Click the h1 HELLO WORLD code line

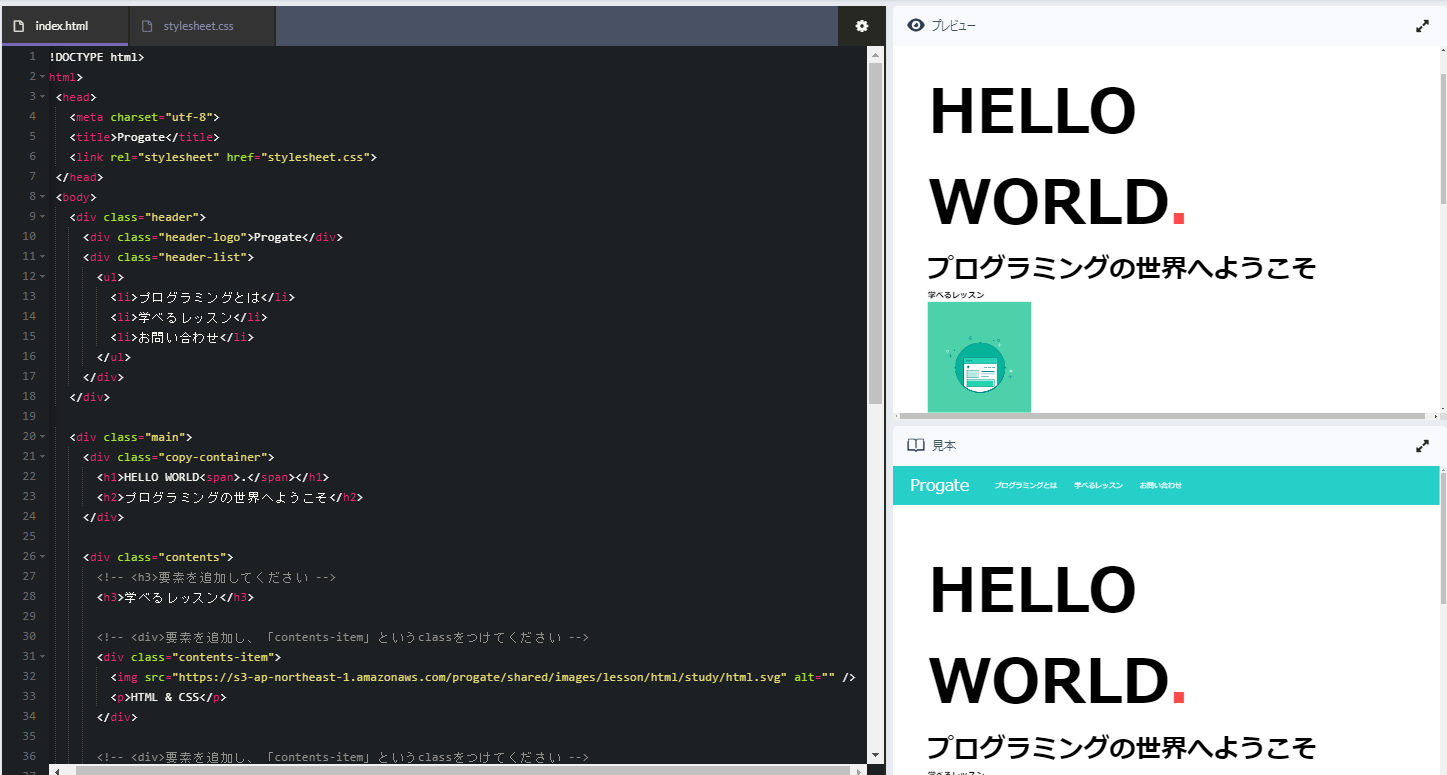tap(213, 477)
